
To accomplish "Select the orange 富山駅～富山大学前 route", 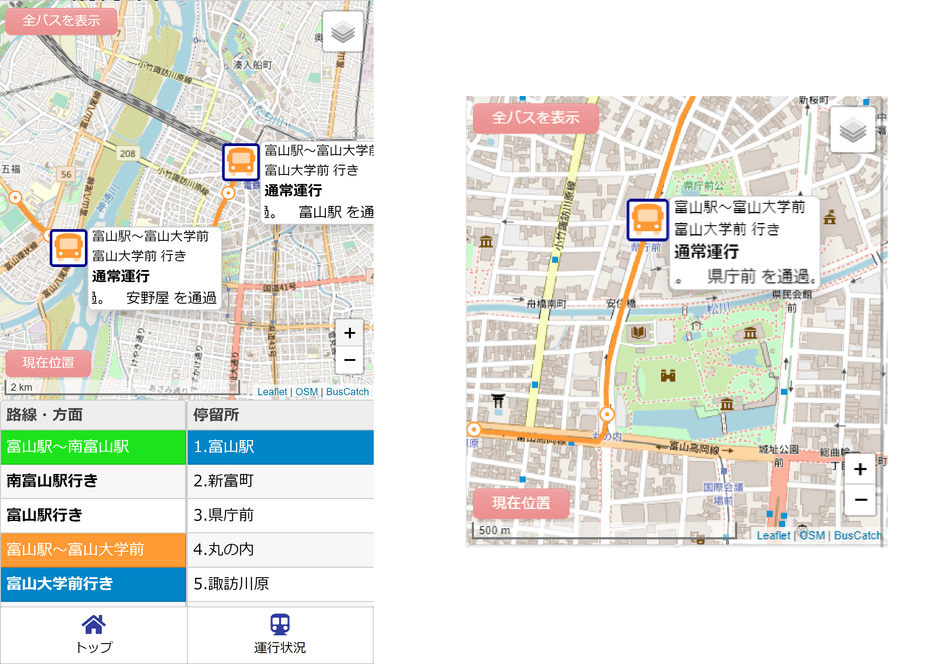I will 93,549.
